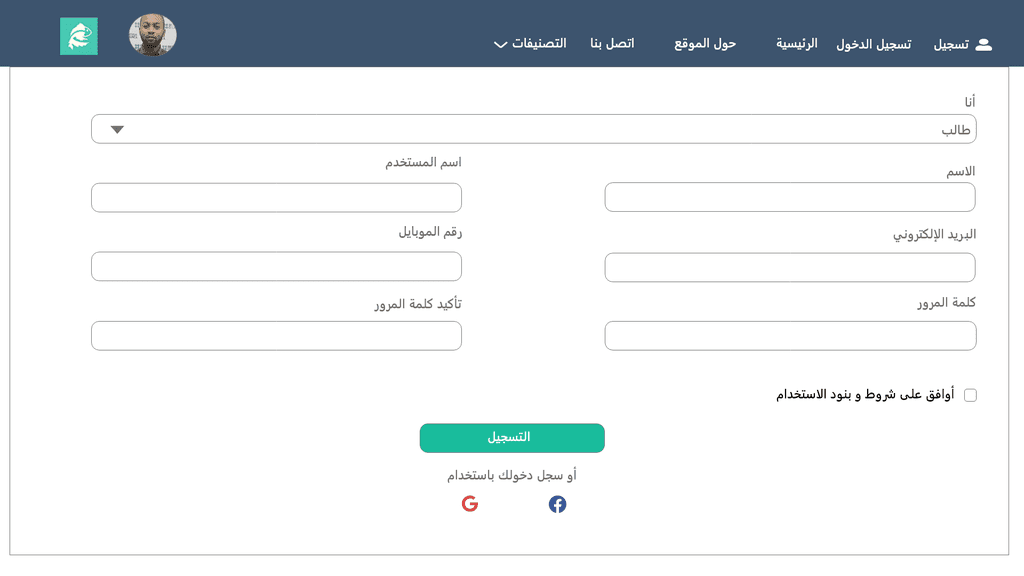Open the الرئيسية home menu item
1024x576 pixels.
[797, 44]
